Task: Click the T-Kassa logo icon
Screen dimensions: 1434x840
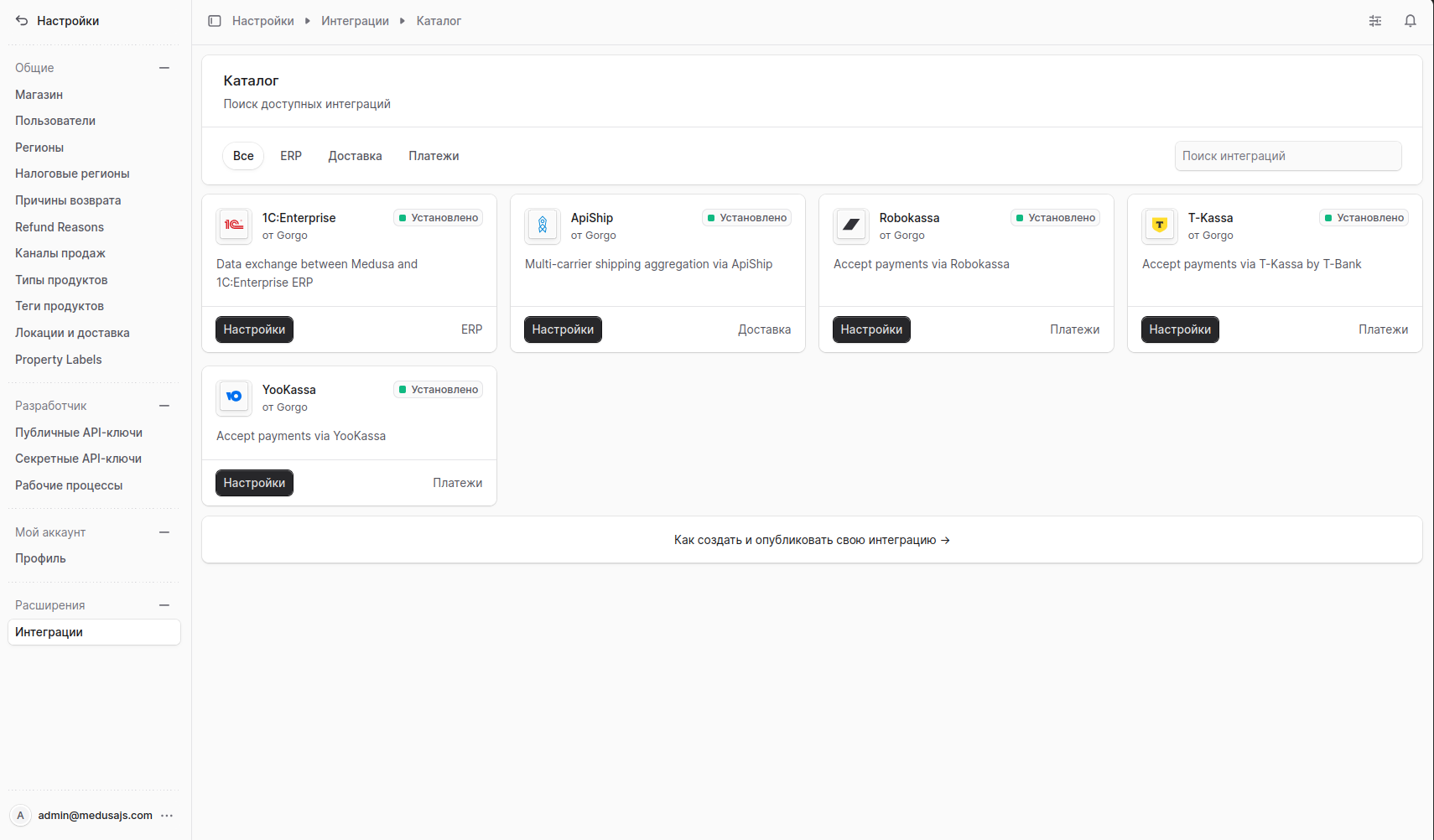Action: (x=1160, y=226)
